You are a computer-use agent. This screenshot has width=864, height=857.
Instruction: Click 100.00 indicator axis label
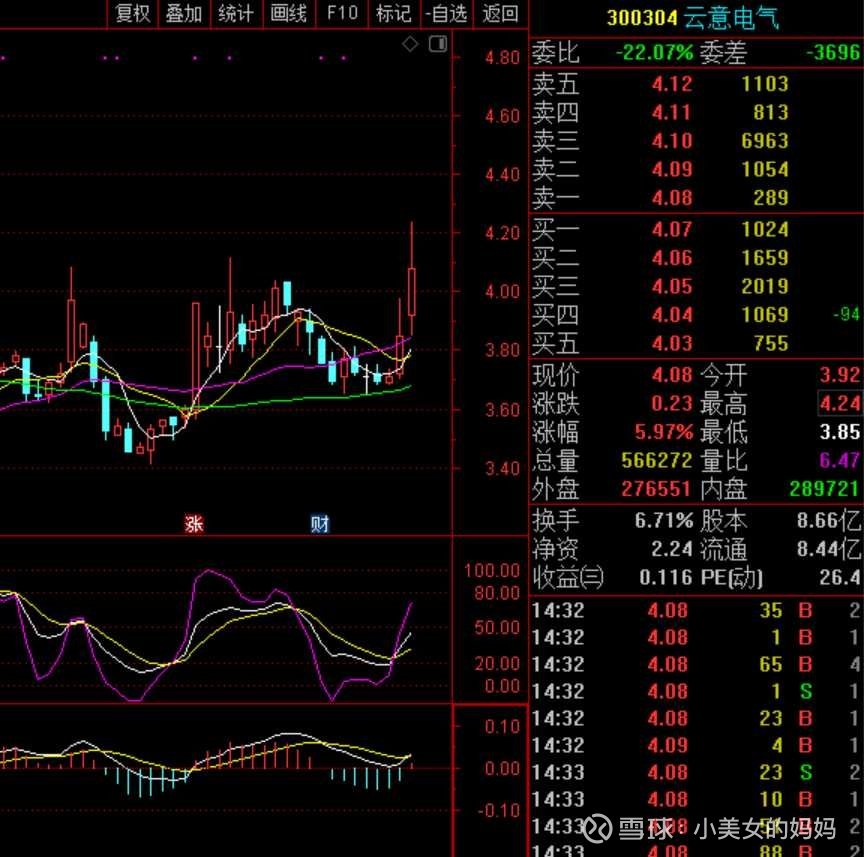[x=492, y=570]
